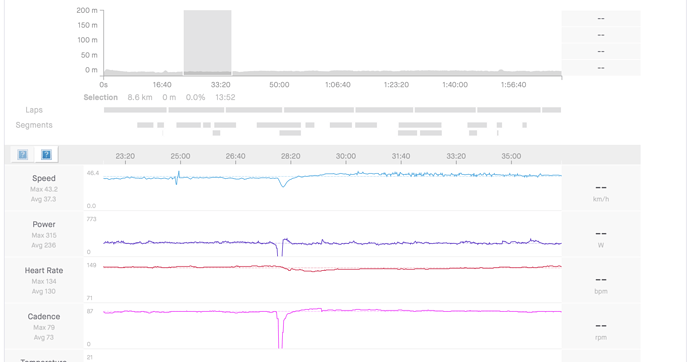
Task: Click the Cadence chart label
Action: (x=44, y=317)
